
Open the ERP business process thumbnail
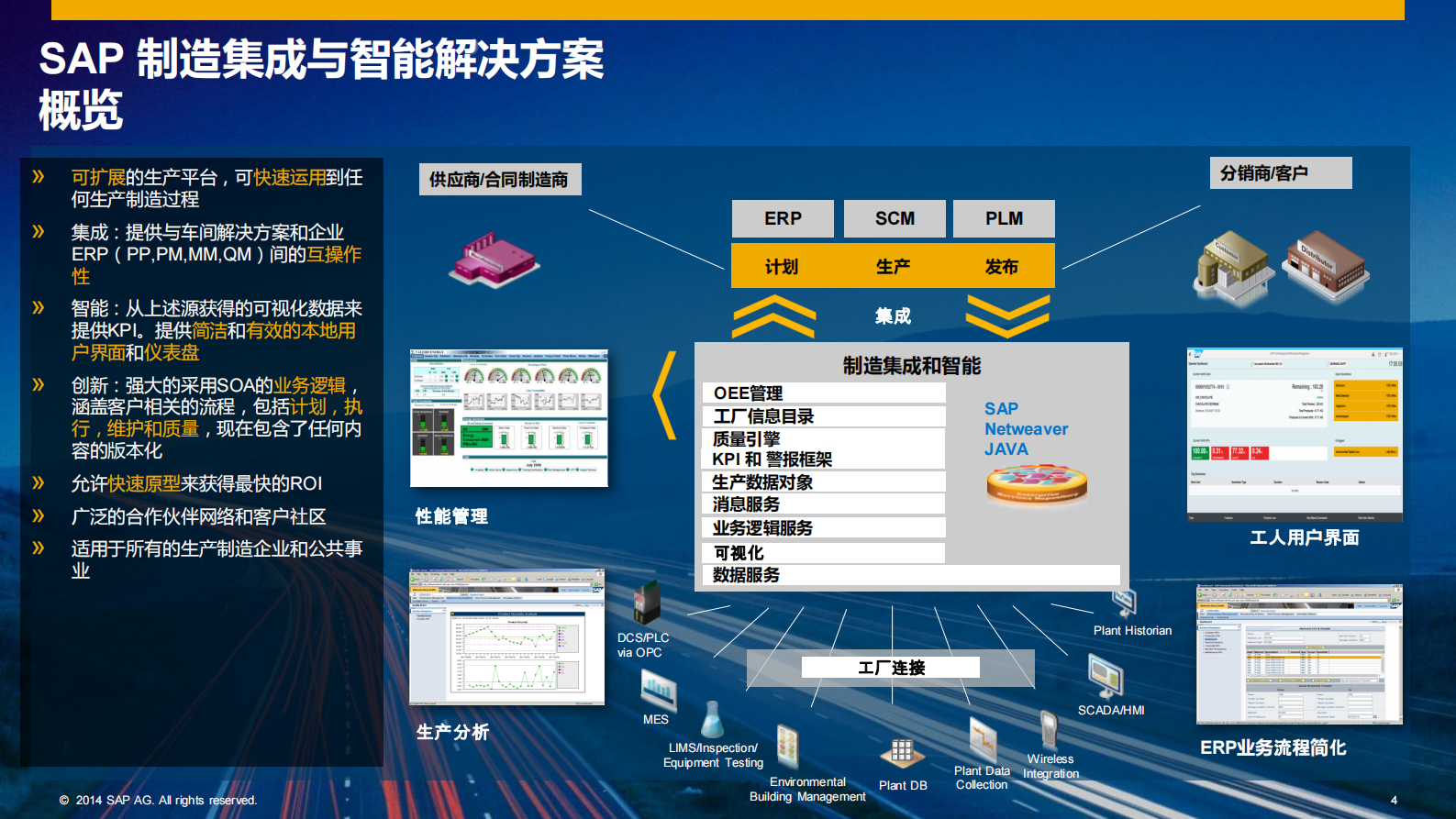(x=1299, y=654)
